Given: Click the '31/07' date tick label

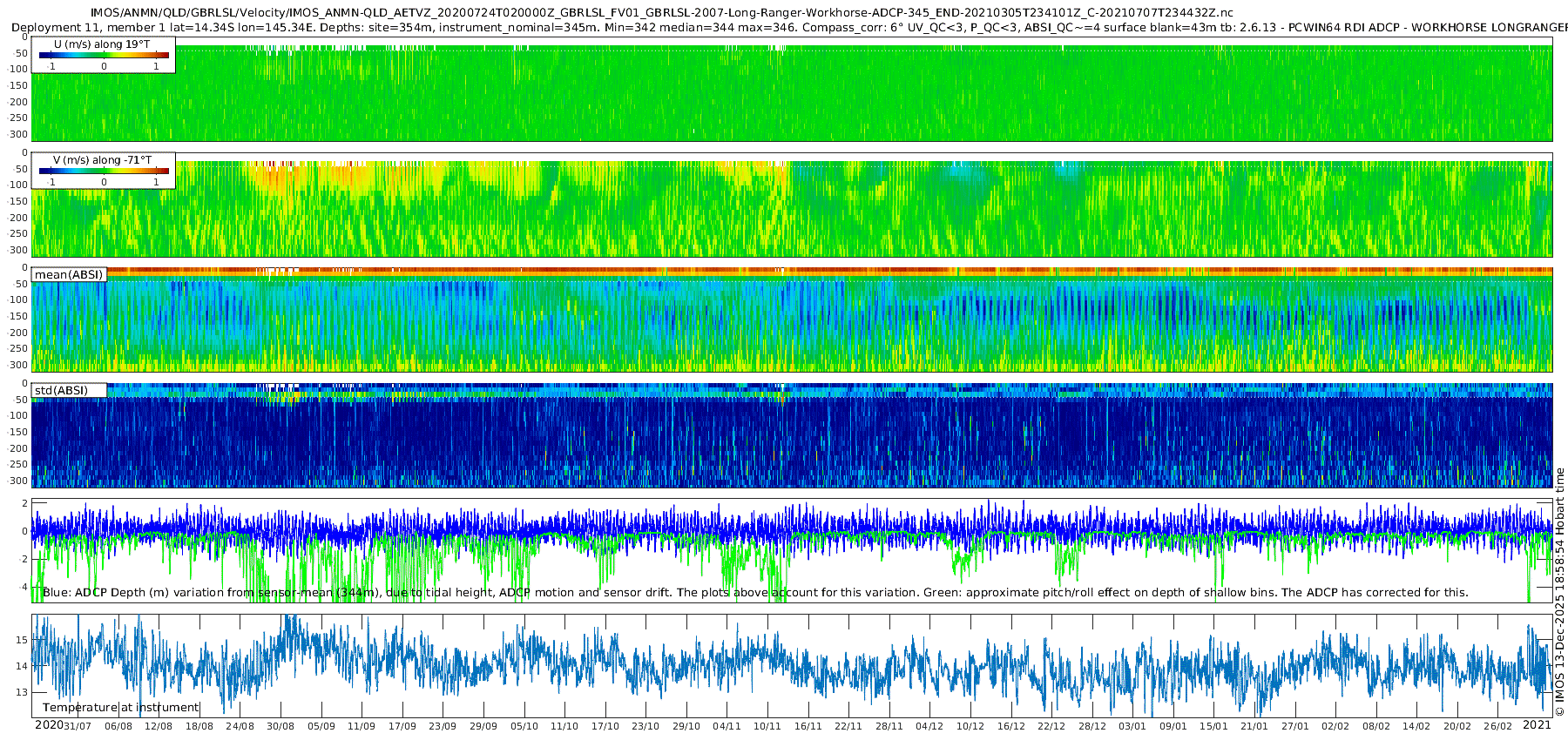Looking at the screenshot, I should (78, 726).
